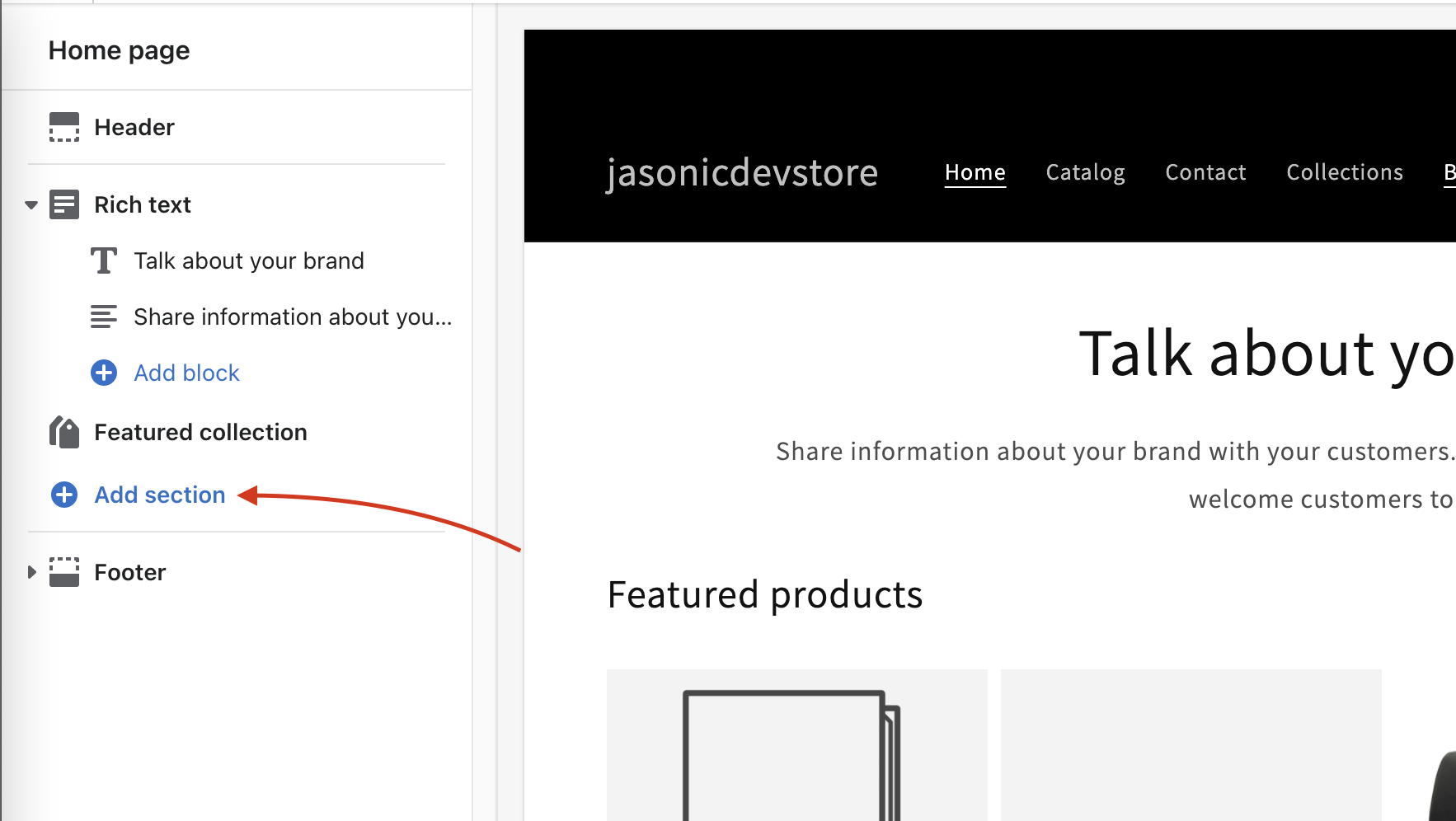Screen dimensions: 1456x821
Task: Click the jasonicdevstore store logo
Action: pos(742,173)
